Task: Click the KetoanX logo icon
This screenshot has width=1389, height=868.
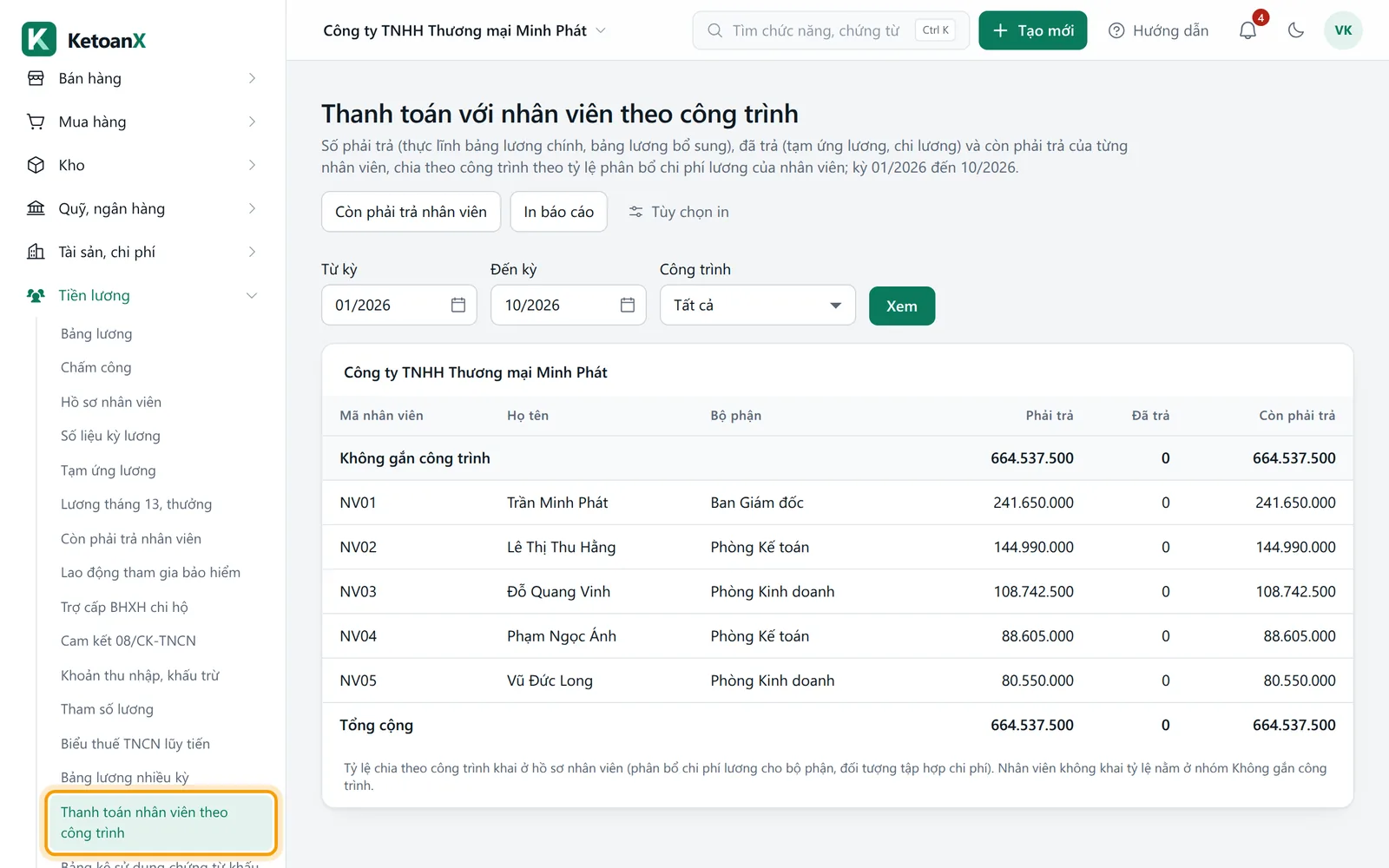Action: coord(39,39)
